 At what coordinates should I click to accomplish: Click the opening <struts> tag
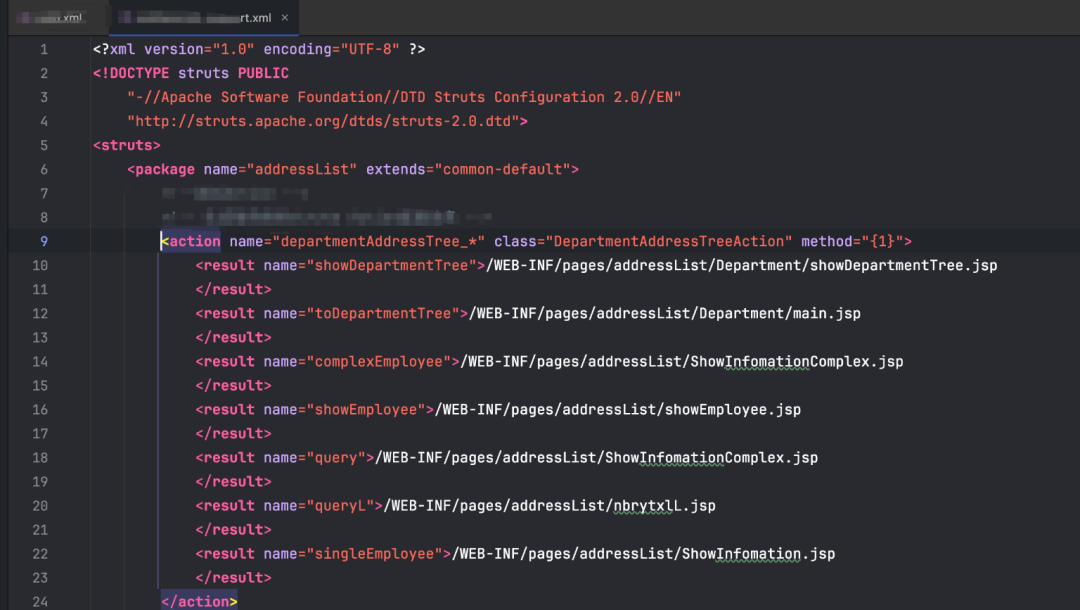[x=127, y=146]
